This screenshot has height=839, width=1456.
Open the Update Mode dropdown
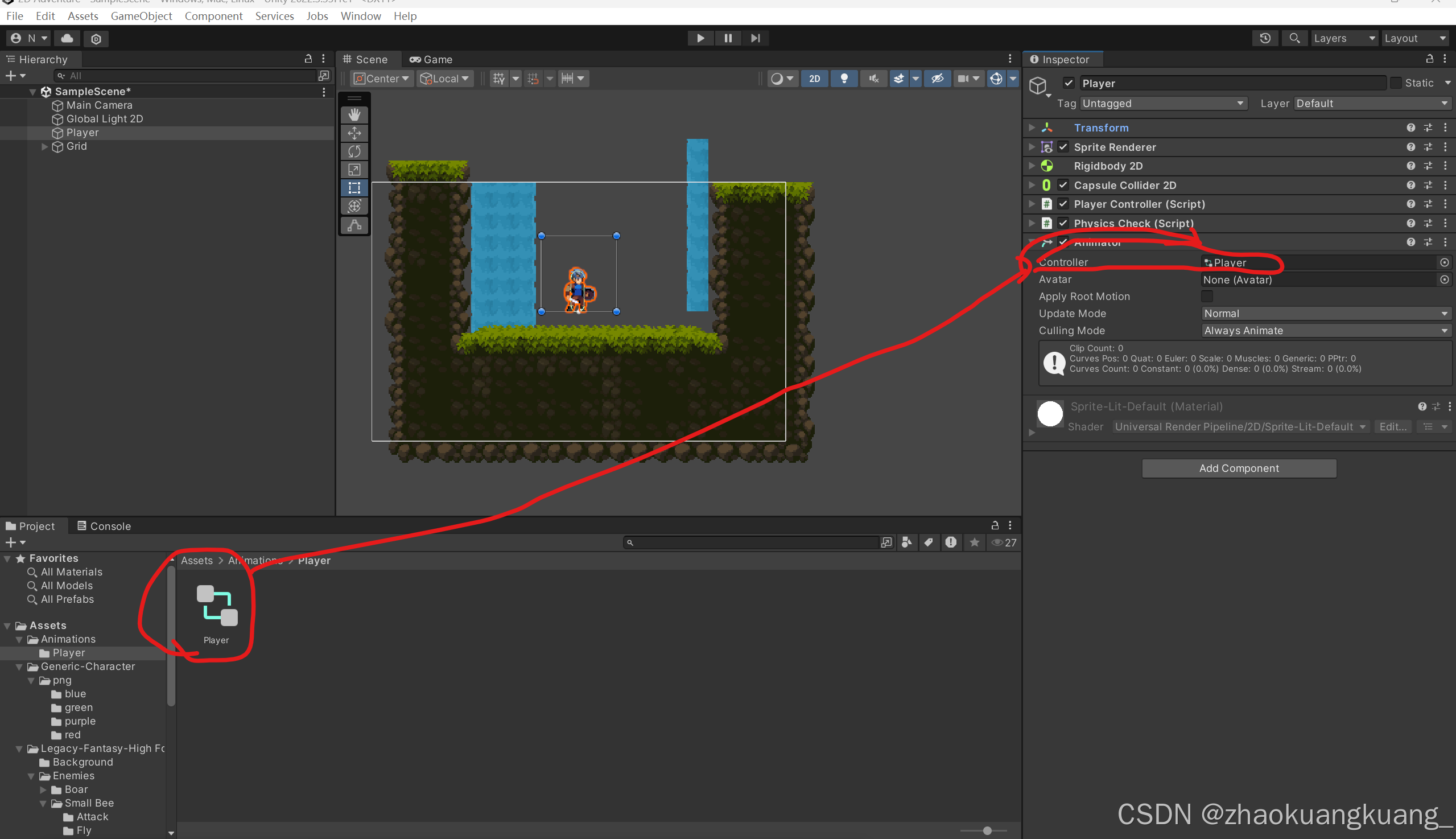(1325, 314)
